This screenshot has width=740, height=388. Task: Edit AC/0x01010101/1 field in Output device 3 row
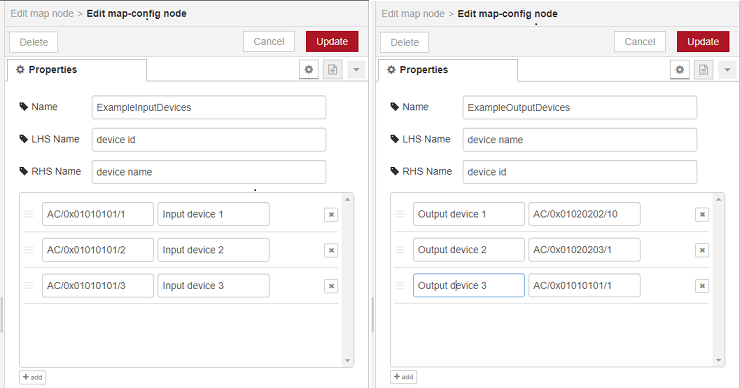584,286
